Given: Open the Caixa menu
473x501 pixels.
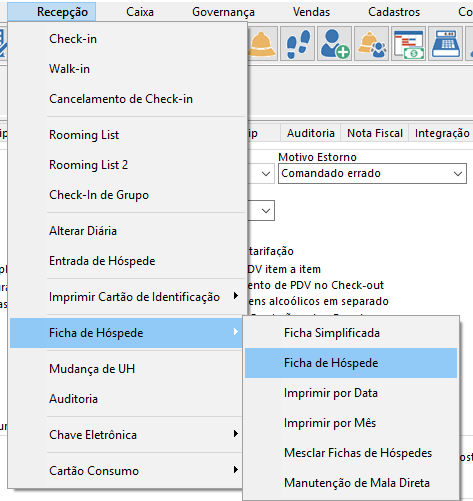Looking at the screenshot, I should 140,12.
